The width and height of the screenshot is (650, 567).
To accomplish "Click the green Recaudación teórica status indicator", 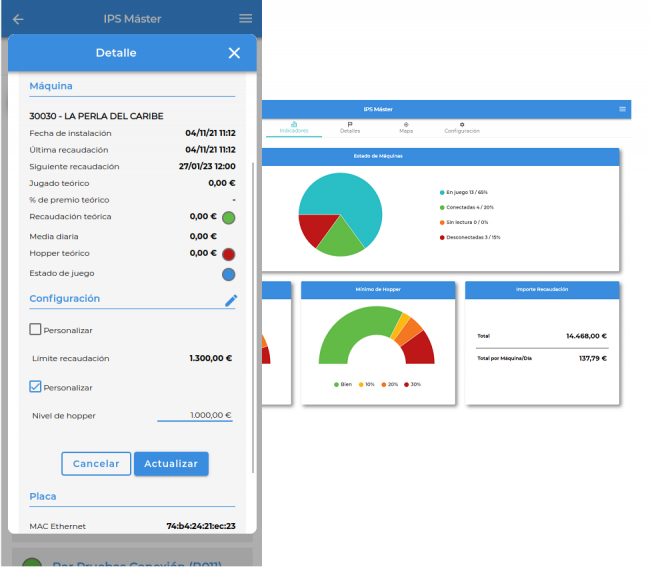I will pyautogui.click(x=228, y=217).
